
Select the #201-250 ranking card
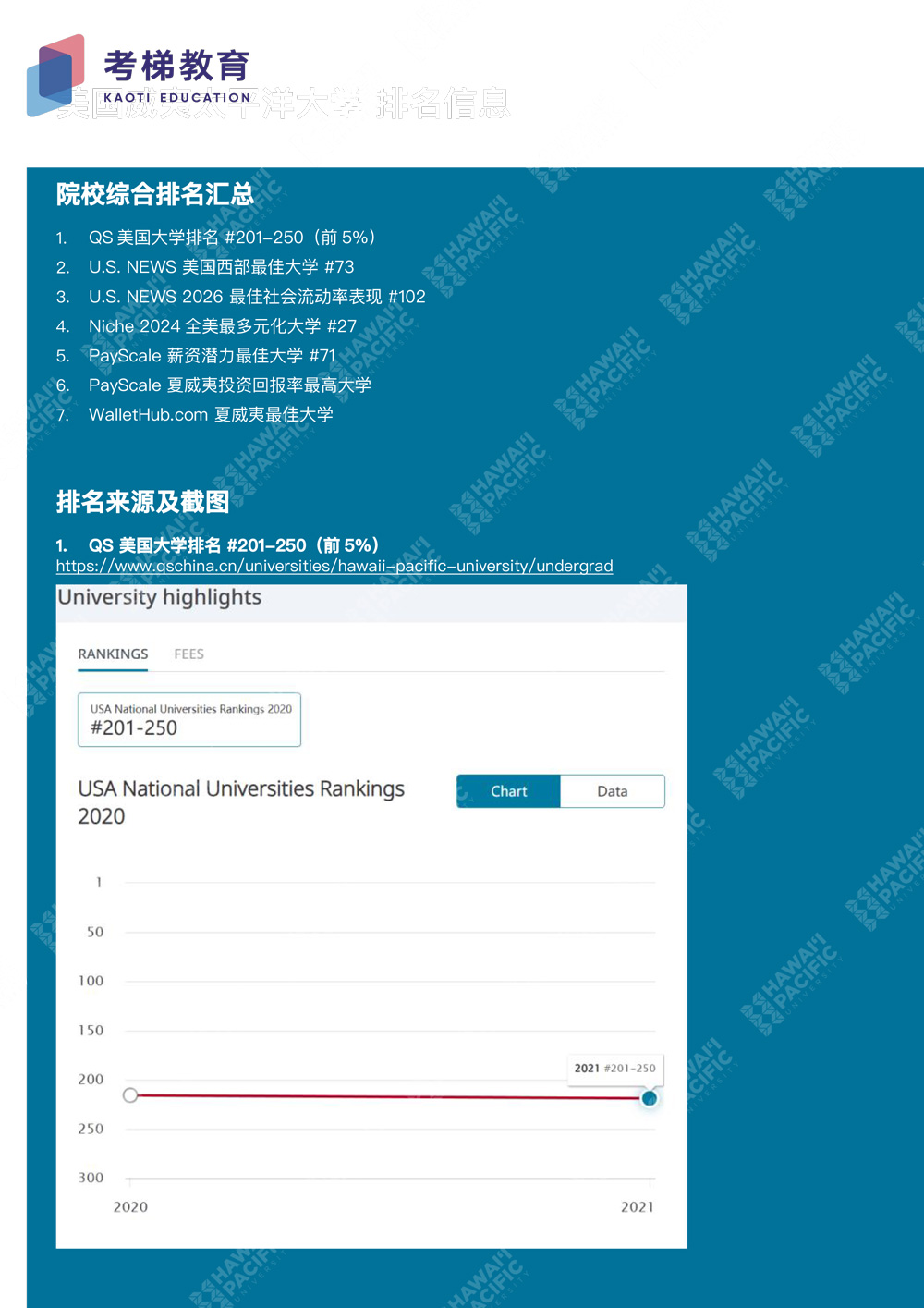click(189, 719)
